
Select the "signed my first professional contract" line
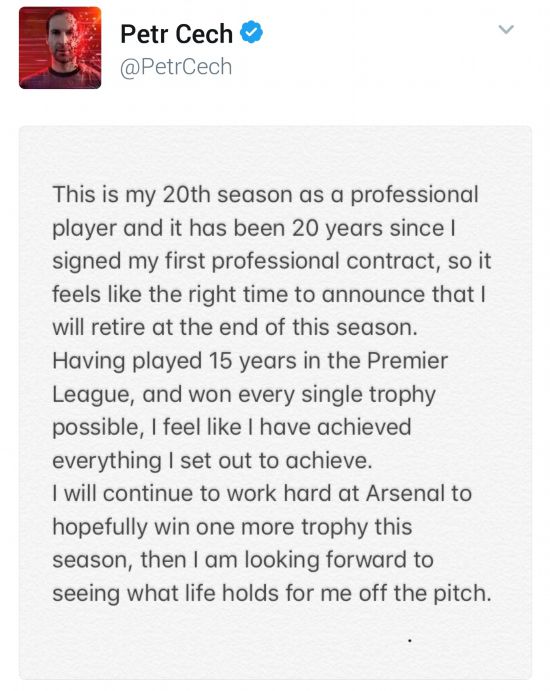pyautogui.click(x=271, y=261)
